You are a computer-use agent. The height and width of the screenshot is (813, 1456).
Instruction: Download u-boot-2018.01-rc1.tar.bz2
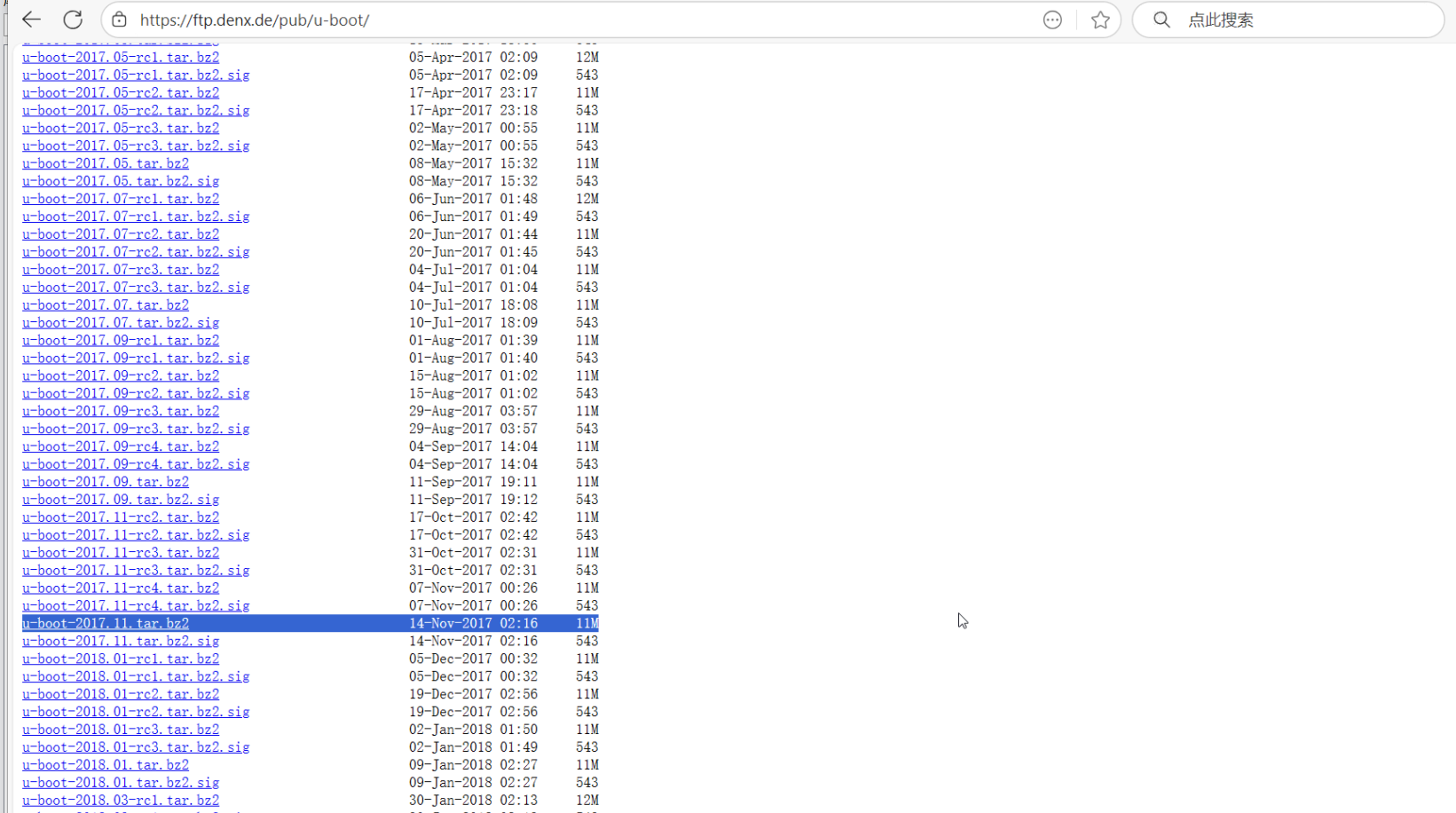coord(121,659)
